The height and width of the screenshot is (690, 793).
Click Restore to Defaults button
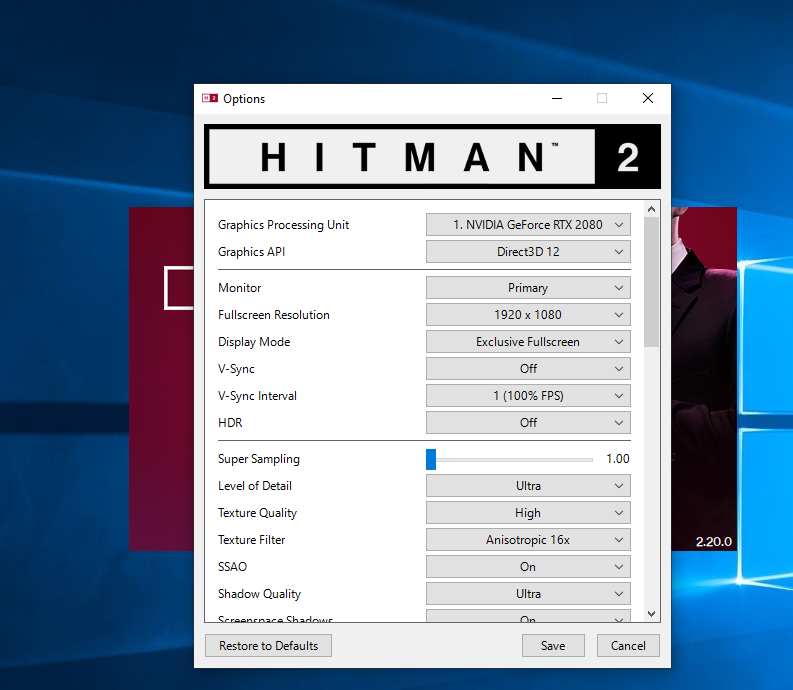click(x=269, y=646)
